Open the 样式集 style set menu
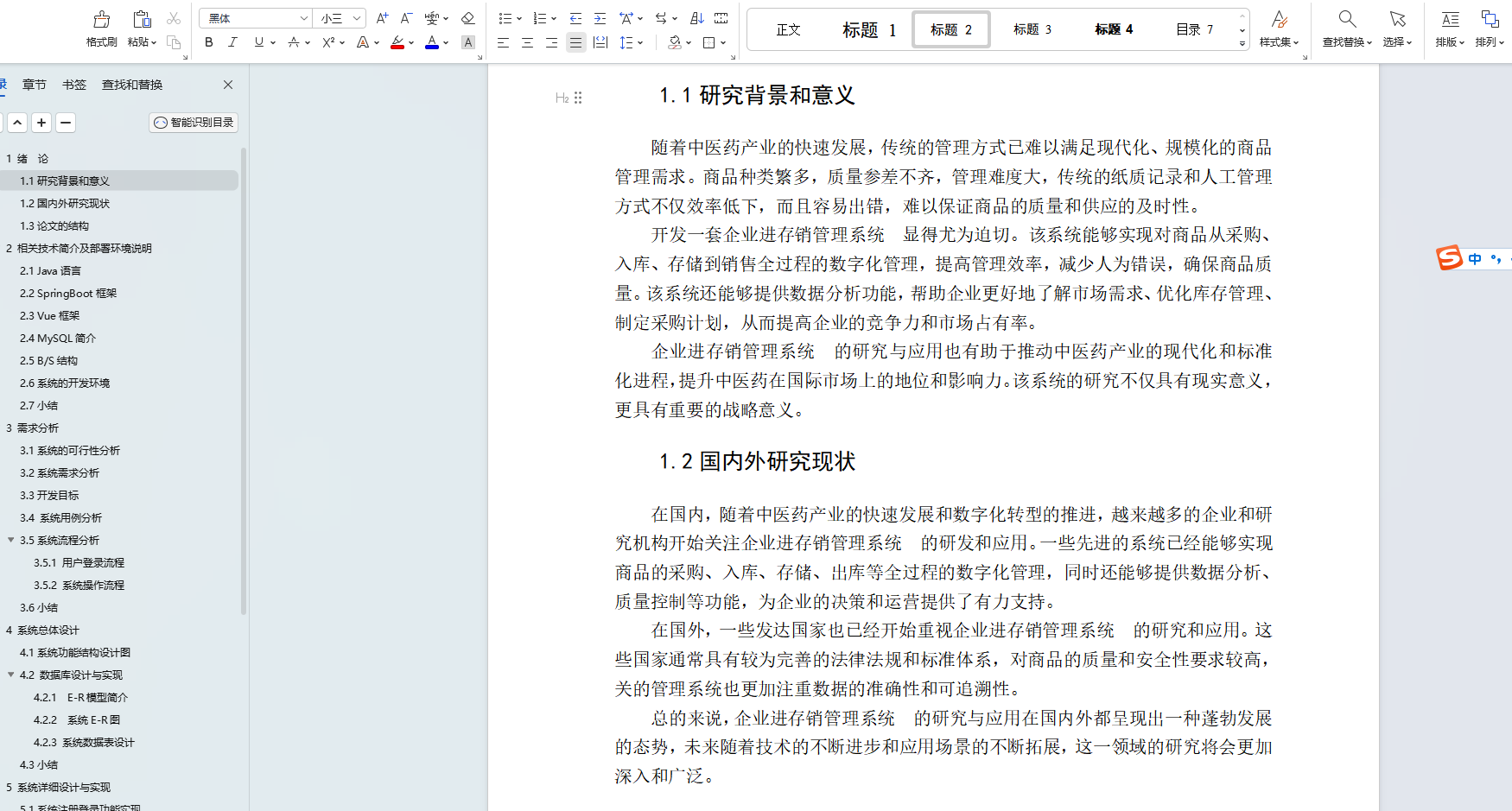The image size is (1512, 811). pos(1279,29)
